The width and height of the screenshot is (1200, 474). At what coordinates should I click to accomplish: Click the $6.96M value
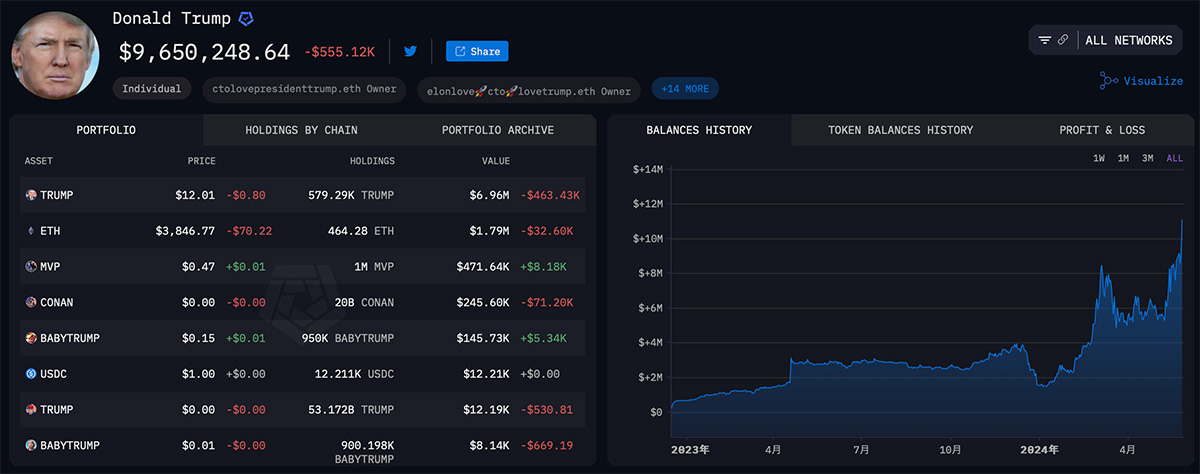pos(490,195)
